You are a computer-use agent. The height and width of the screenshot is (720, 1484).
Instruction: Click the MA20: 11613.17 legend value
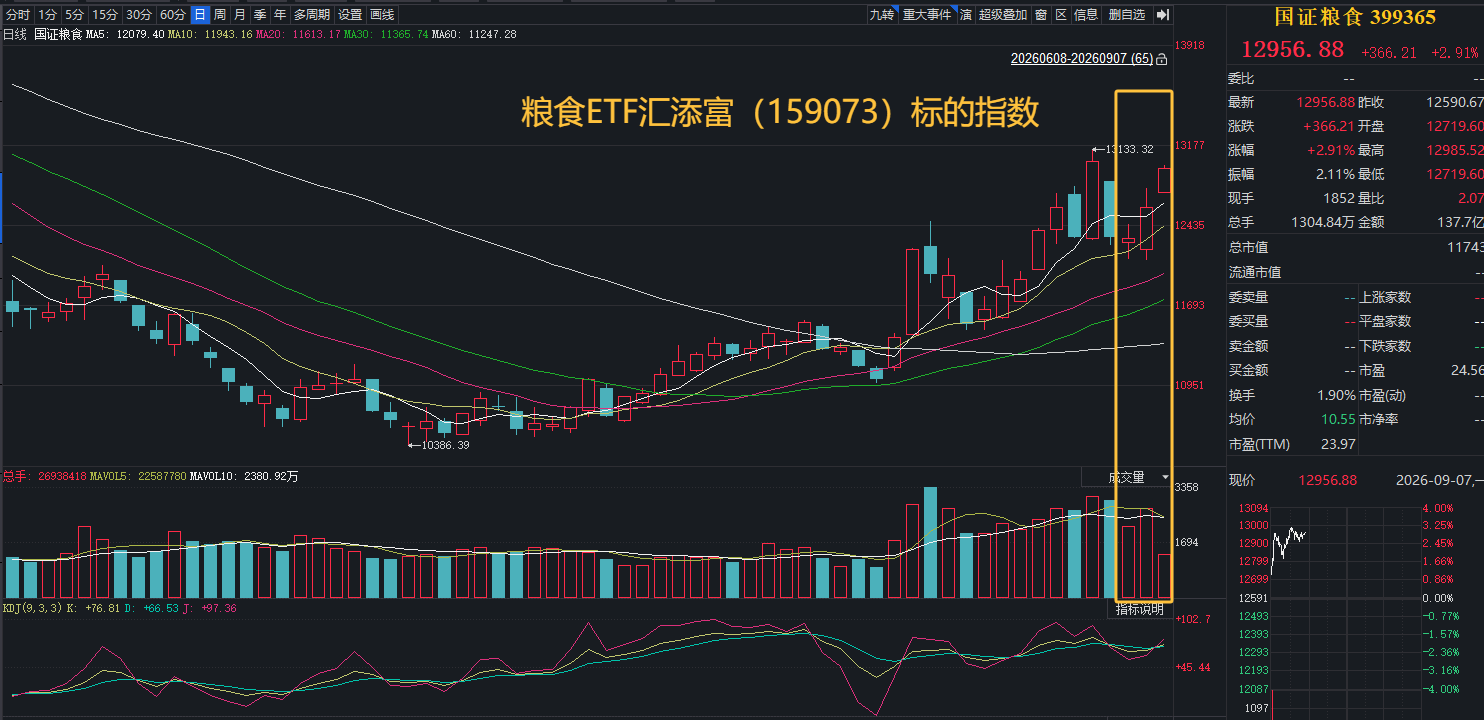pyautogui.click(x=299, y=34)
